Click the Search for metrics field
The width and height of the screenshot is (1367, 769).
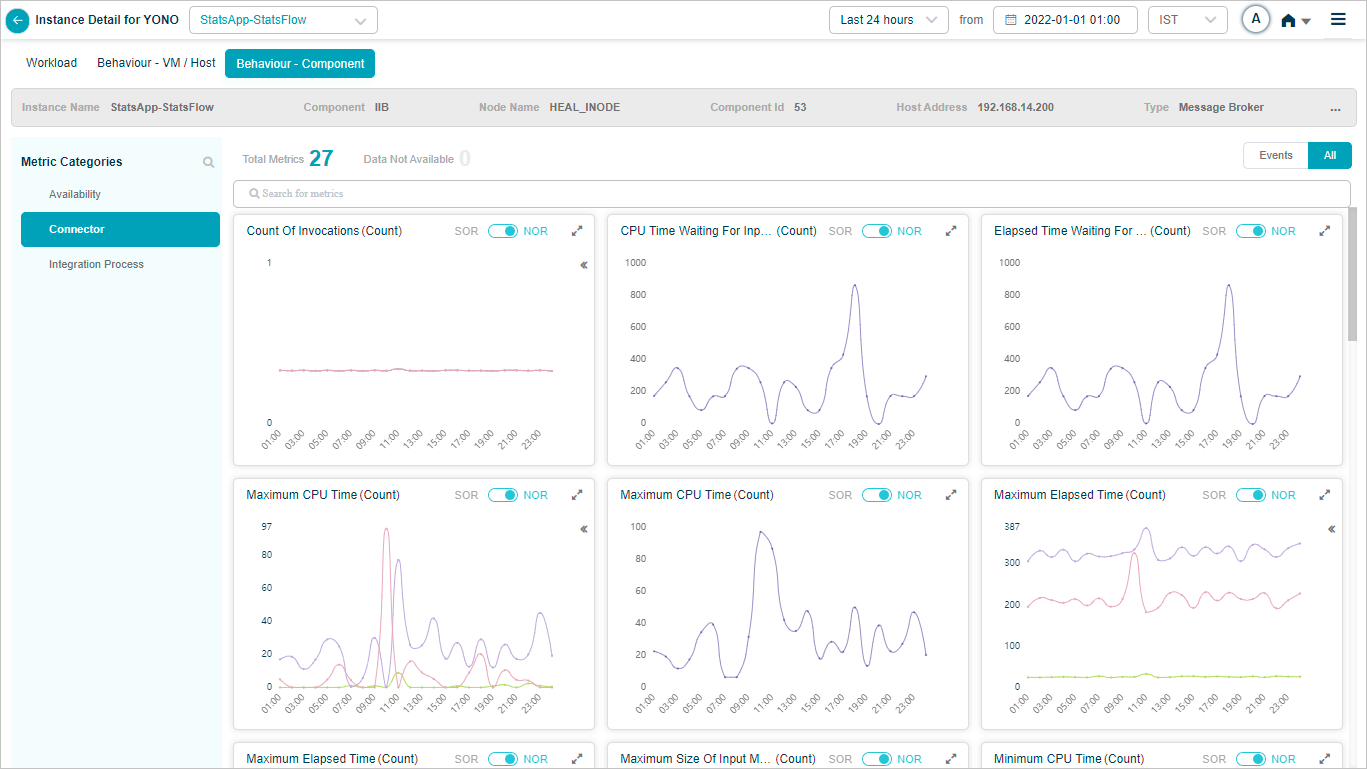tap(791, 193)
